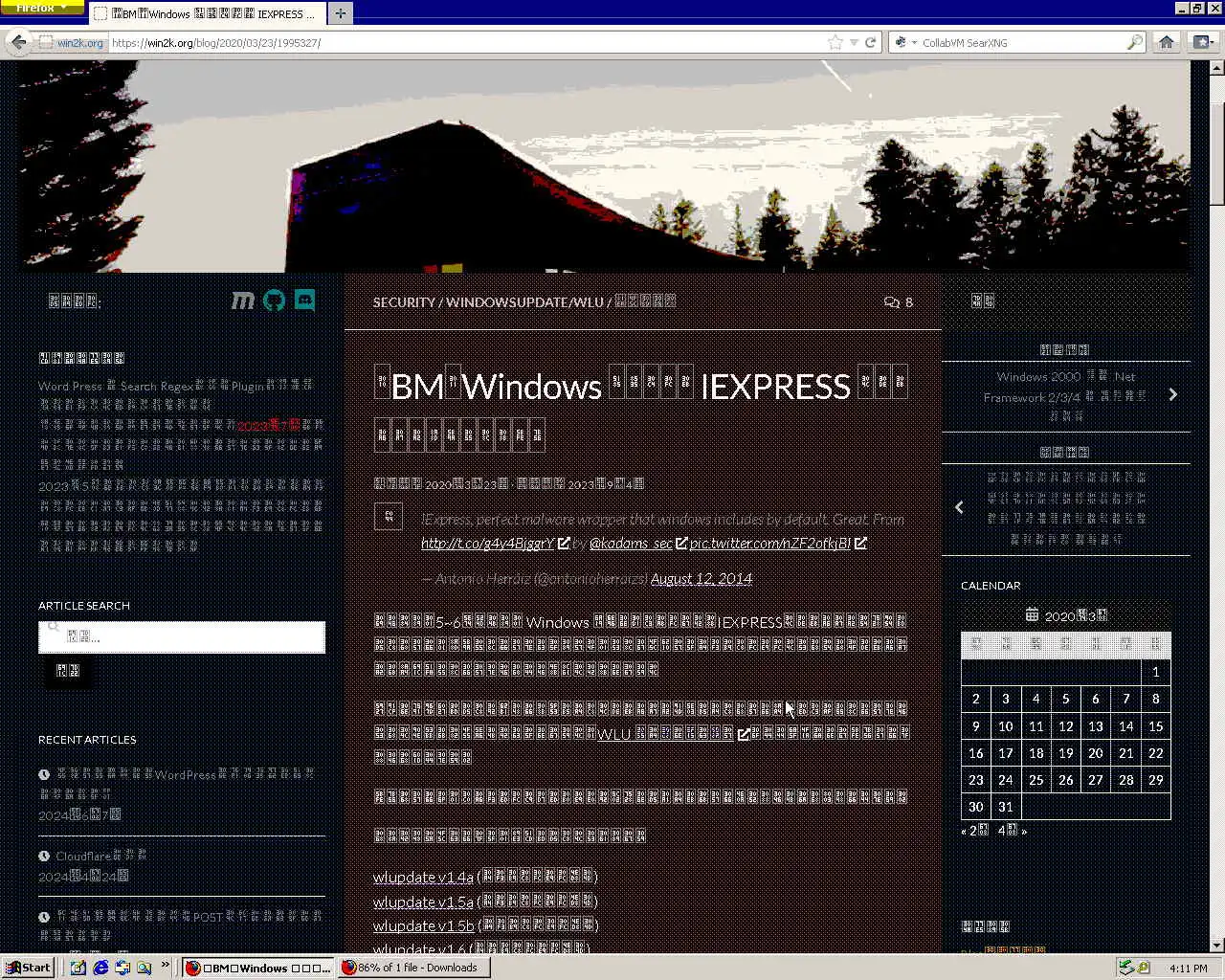
Task: Go to next post with right chevron arrow
Action: [x=1172, y=394]
